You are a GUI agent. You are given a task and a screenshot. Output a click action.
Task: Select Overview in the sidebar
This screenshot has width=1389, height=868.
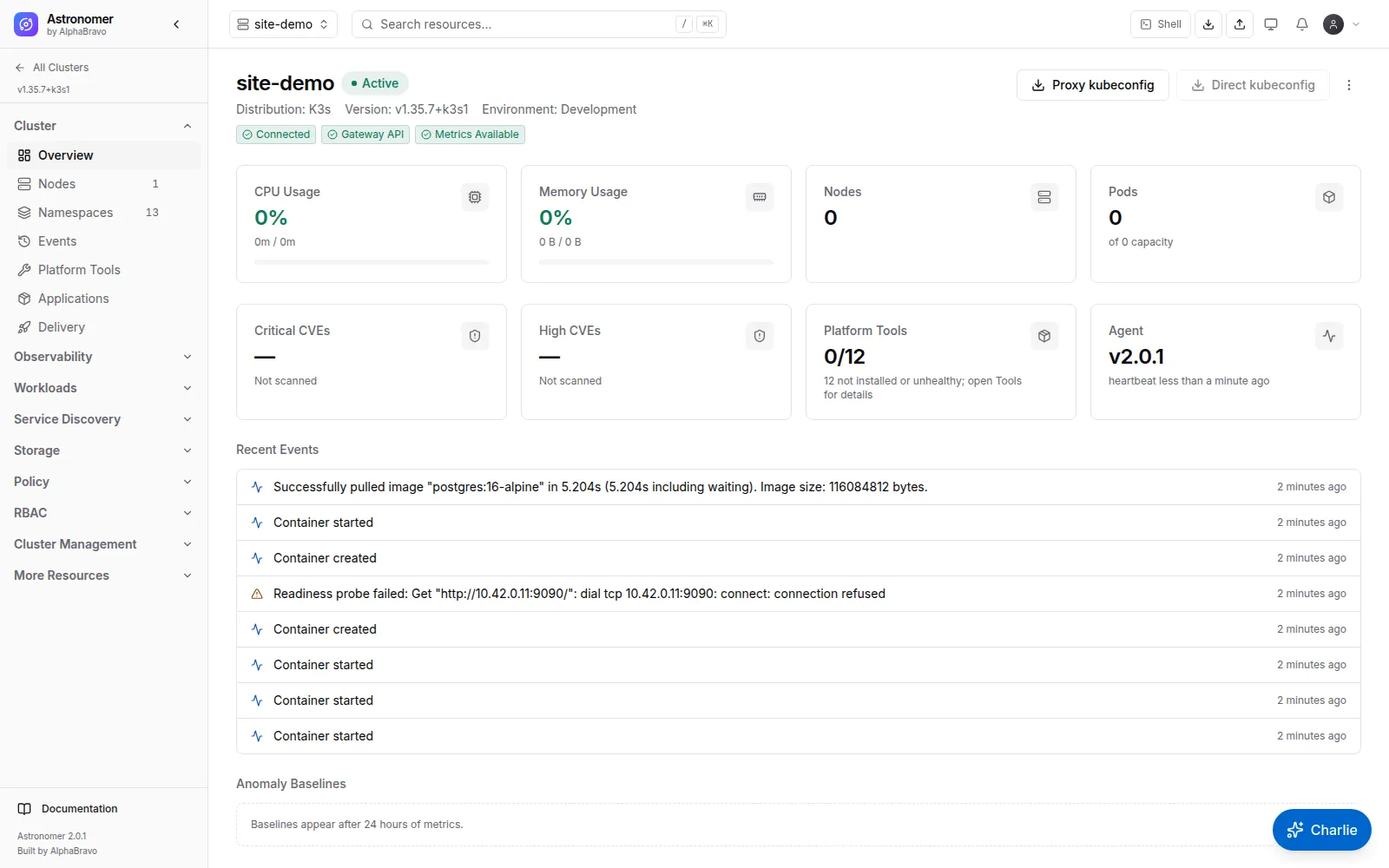point(103,155)
